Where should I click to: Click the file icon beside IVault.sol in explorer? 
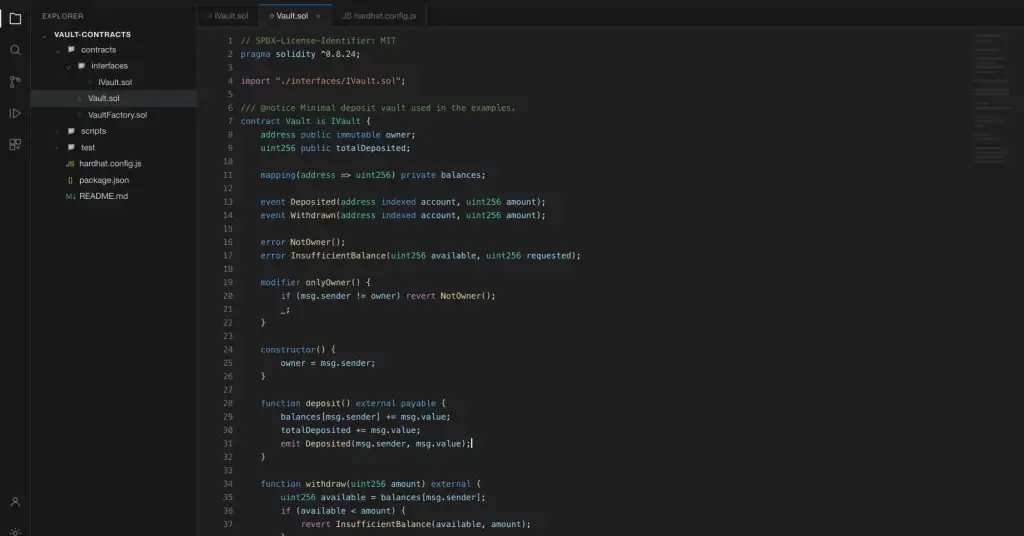(90, 82)
